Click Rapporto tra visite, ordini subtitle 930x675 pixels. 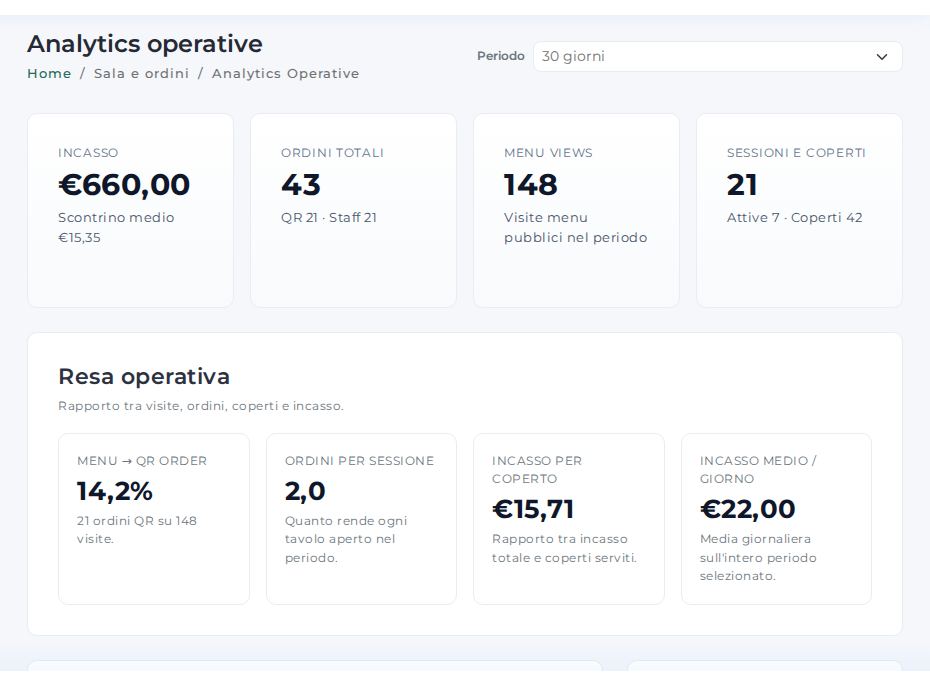click(x=200, y=406)
